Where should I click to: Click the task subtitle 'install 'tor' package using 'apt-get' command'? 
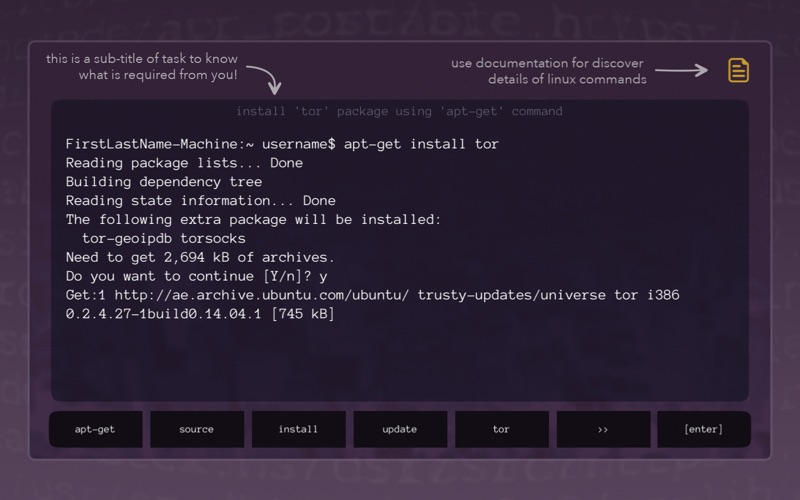click(x=399, y=111)
